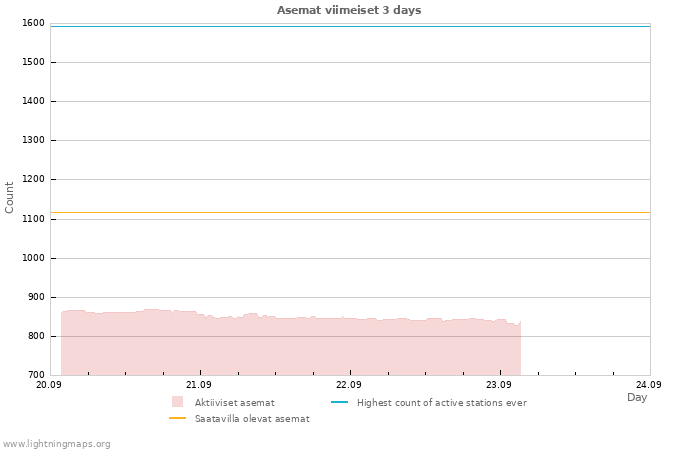Viewport: 700px width, 450px height.
Task: Click the orange Saatavilla olevat asemat legend line
Action: [177, 418]
